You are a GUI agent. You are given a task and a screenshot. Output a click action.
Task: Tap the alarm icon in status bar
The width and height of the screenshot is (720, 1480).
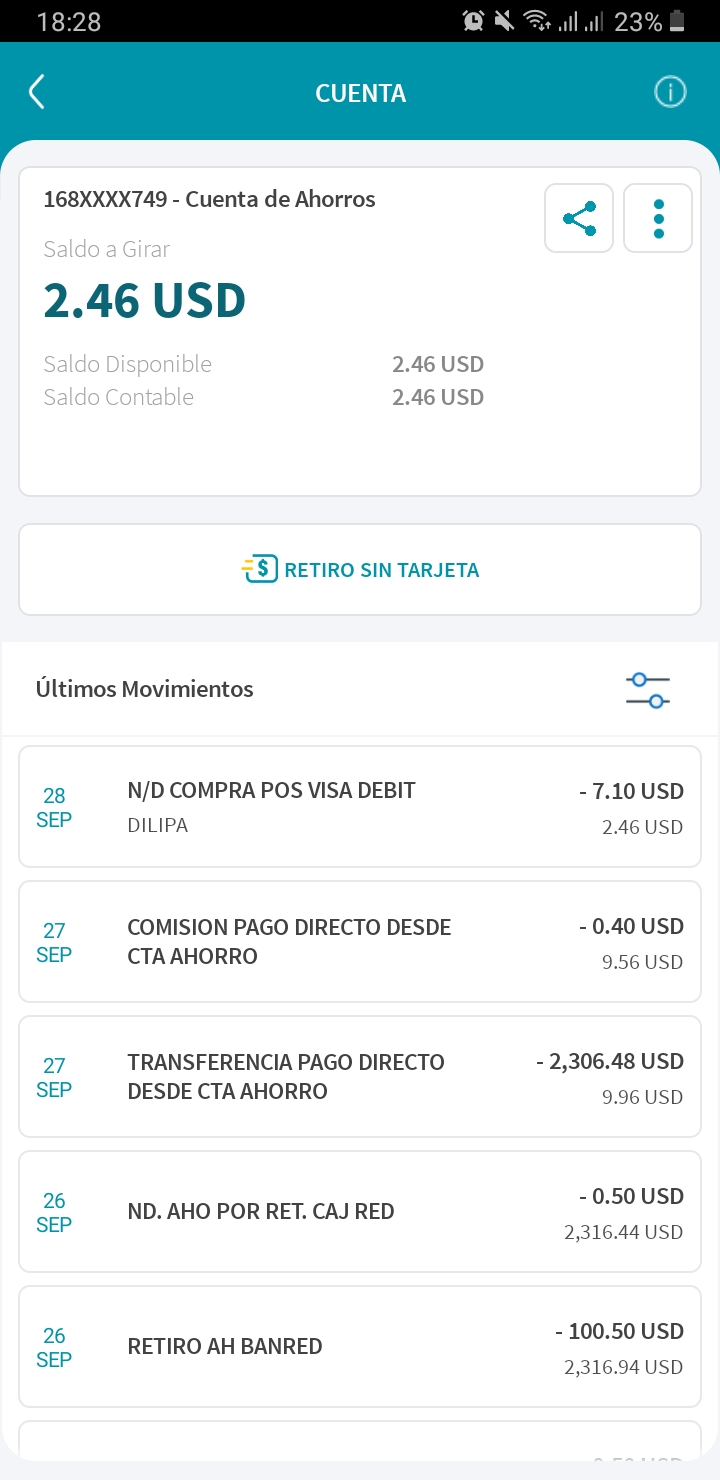click(x=473, y=21)
